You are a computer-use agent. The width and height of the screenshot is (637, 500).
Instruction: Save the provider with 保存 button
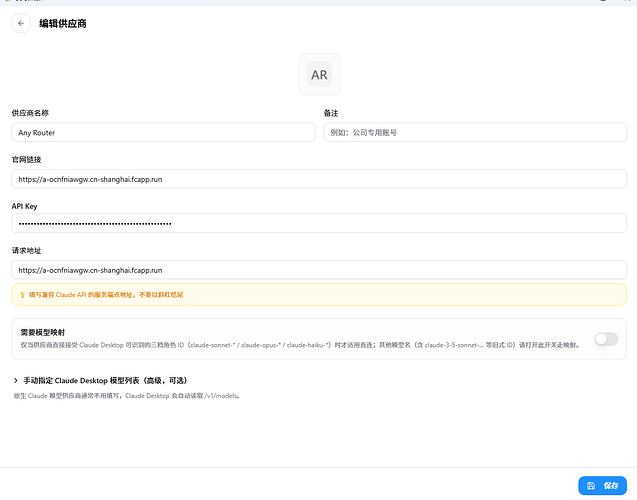[x=602, y=485]
